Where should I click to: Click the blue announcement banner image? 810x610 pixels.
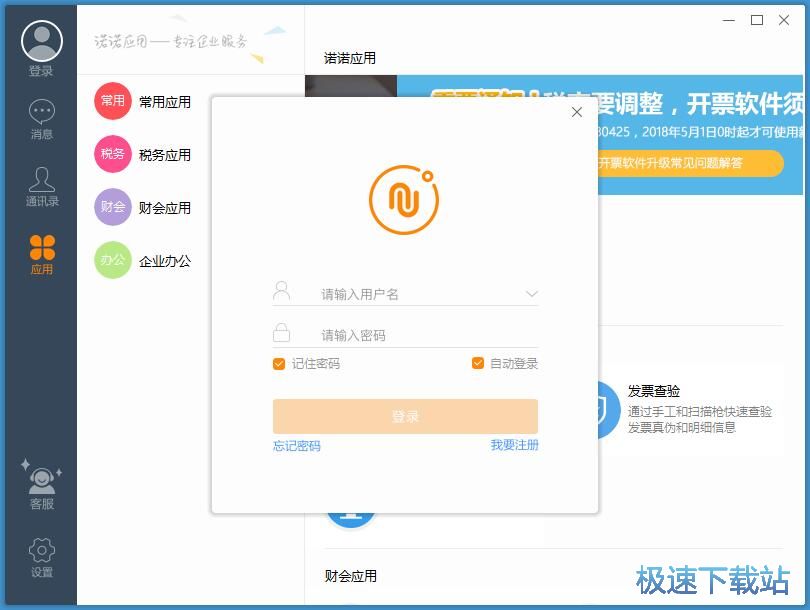(x=700, y=135)
